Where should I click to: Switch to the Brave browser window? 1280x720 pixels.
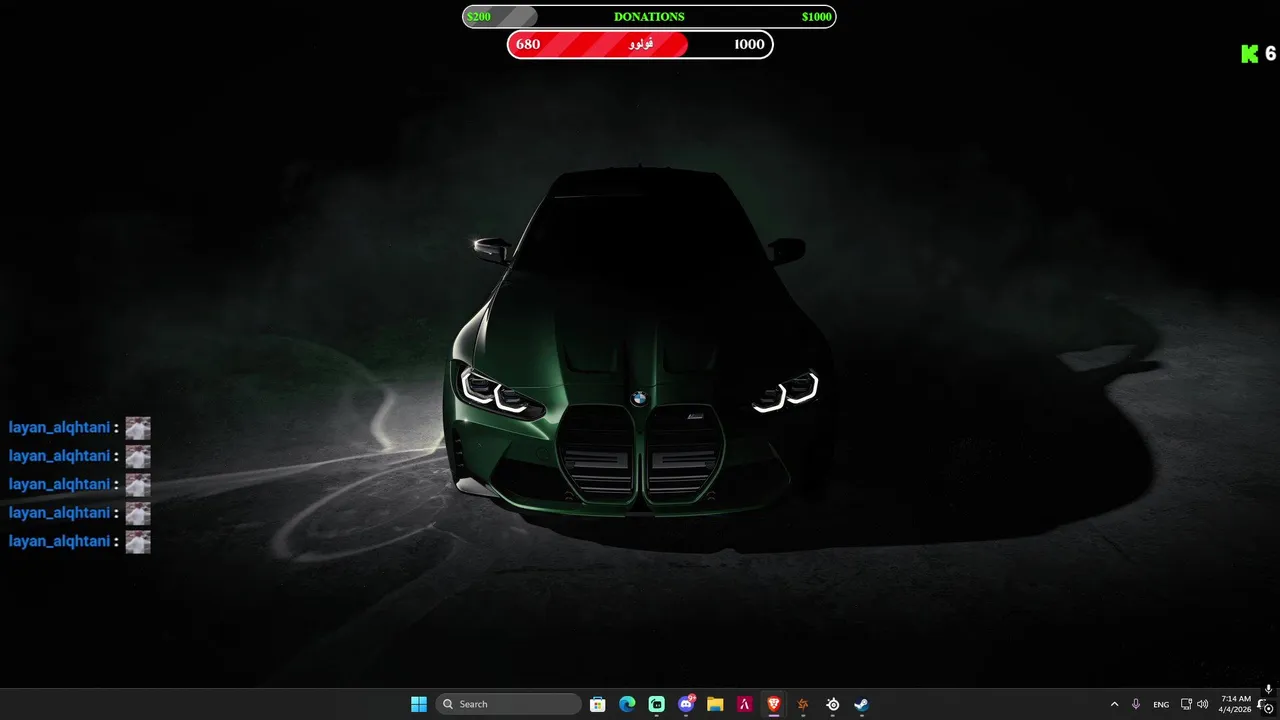pyautogui.click(x=773, y=704)
